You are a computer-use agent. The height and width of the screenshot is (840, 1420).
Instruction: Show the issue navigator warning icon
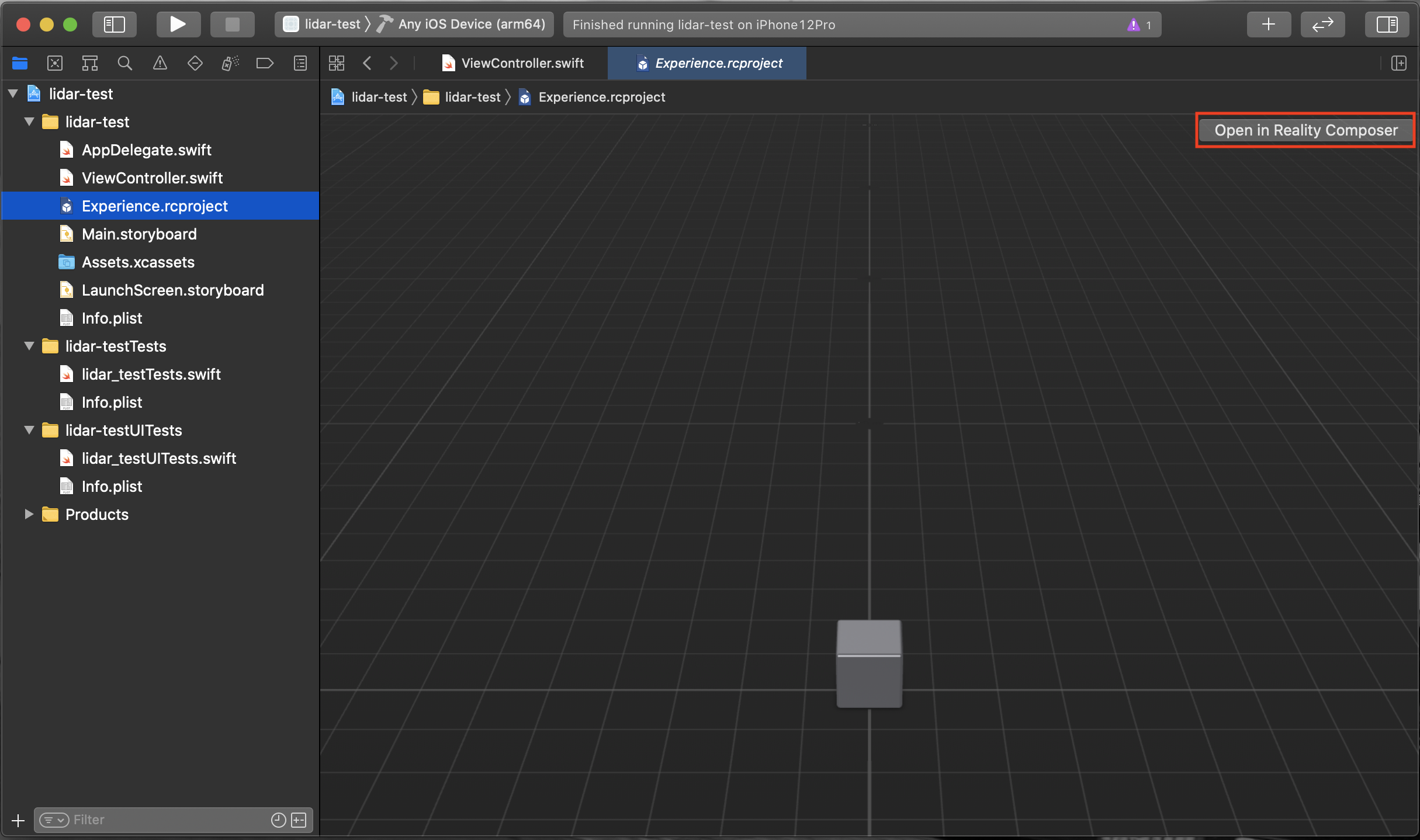coord(160,63)
